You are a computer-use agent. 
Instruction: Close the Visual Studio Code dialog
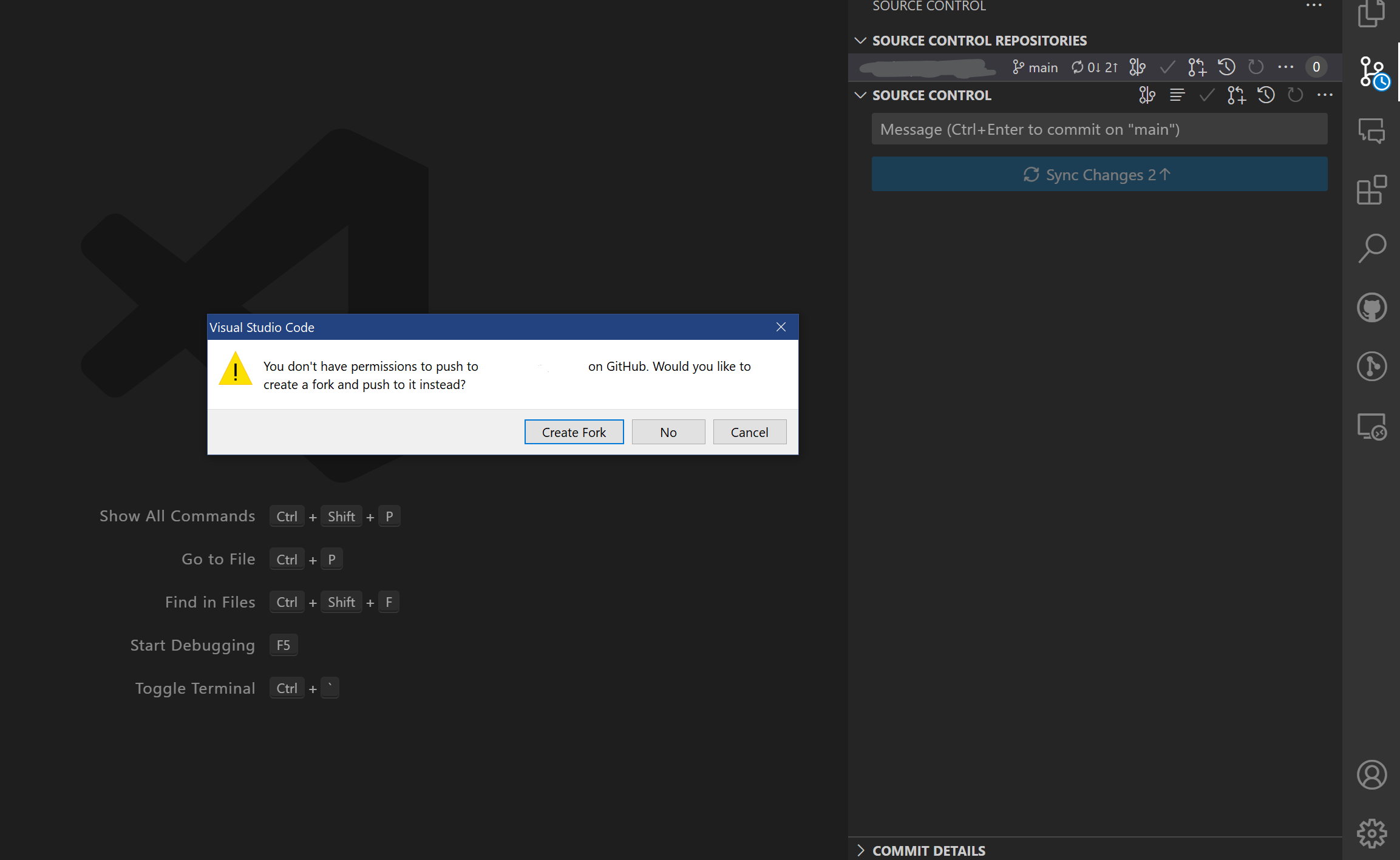tap(781, 327)
